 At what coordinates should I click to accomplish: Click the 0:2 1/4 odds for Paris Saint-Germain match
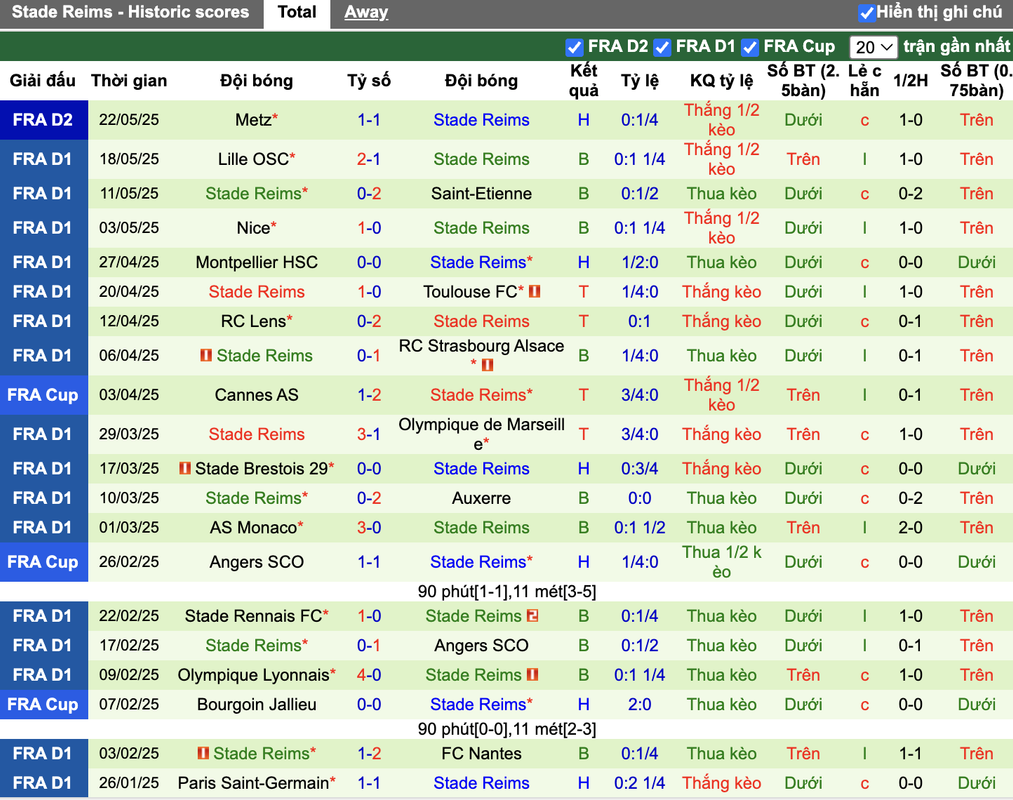pos(640,783)
